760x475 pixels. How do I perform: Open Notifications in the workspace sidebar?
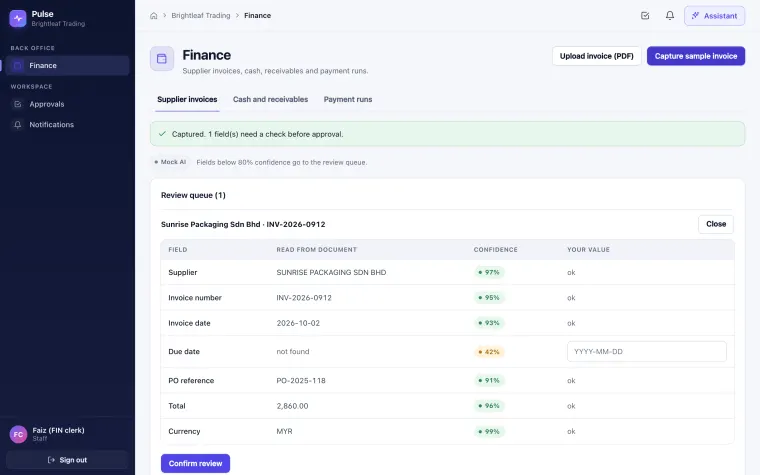(x=67, y=125)
